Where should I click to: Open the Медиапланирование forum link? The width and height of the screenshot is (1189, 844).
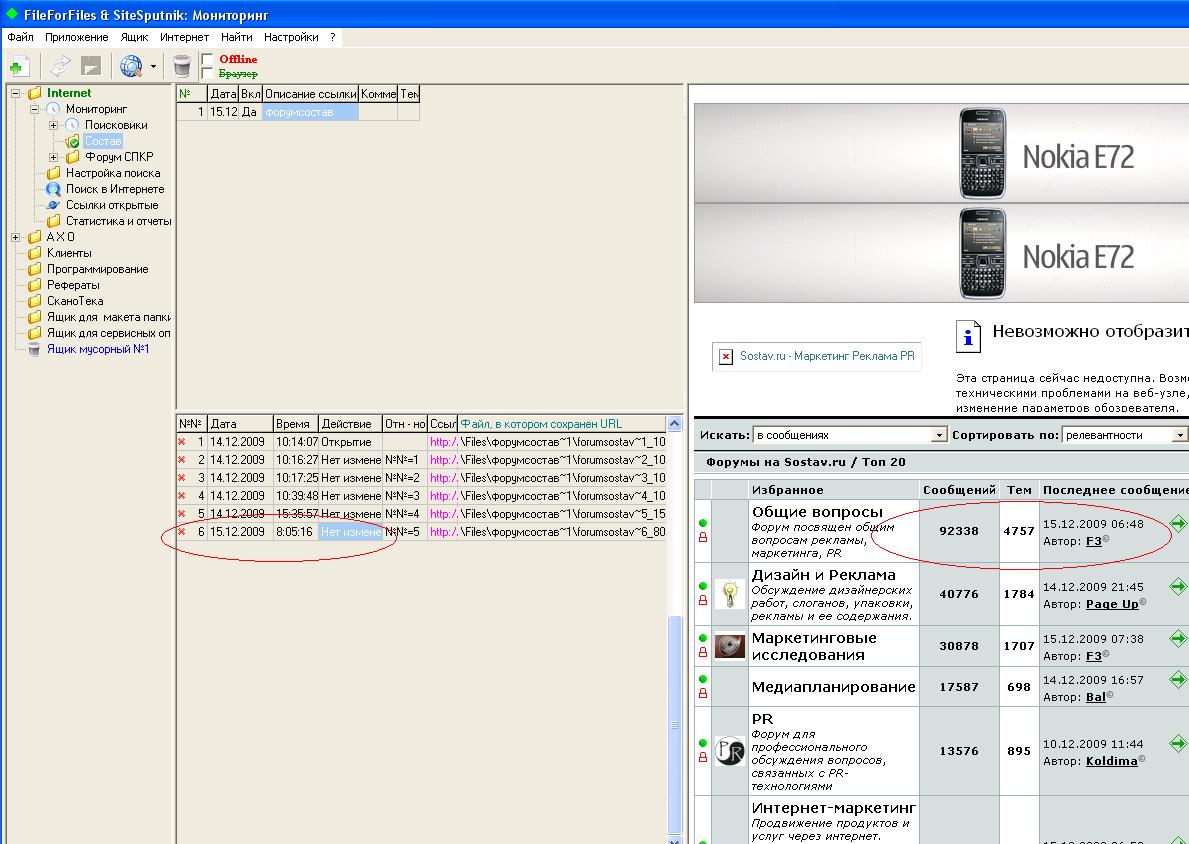tap(833, 687)
